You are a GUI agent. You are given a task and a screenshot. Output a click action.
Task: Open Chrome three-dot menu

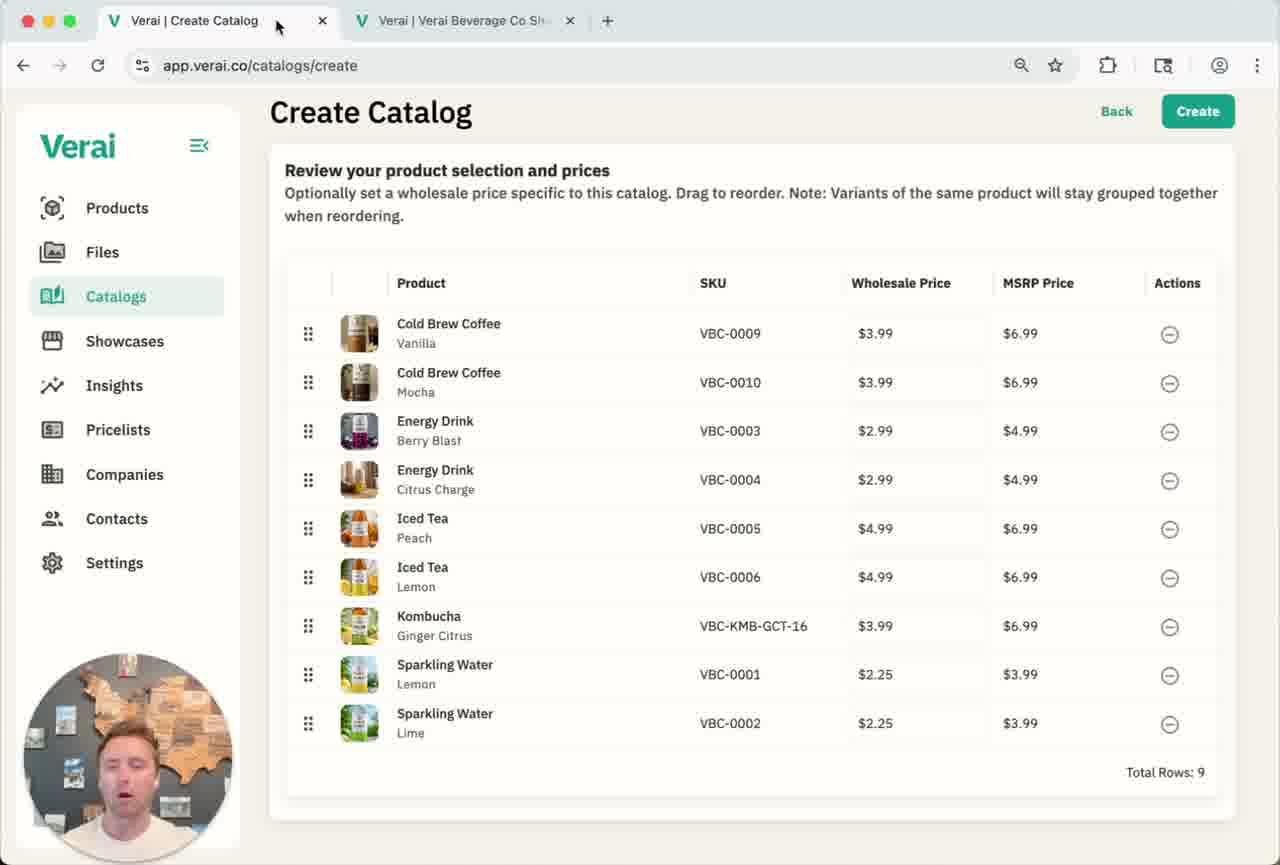1257,65
